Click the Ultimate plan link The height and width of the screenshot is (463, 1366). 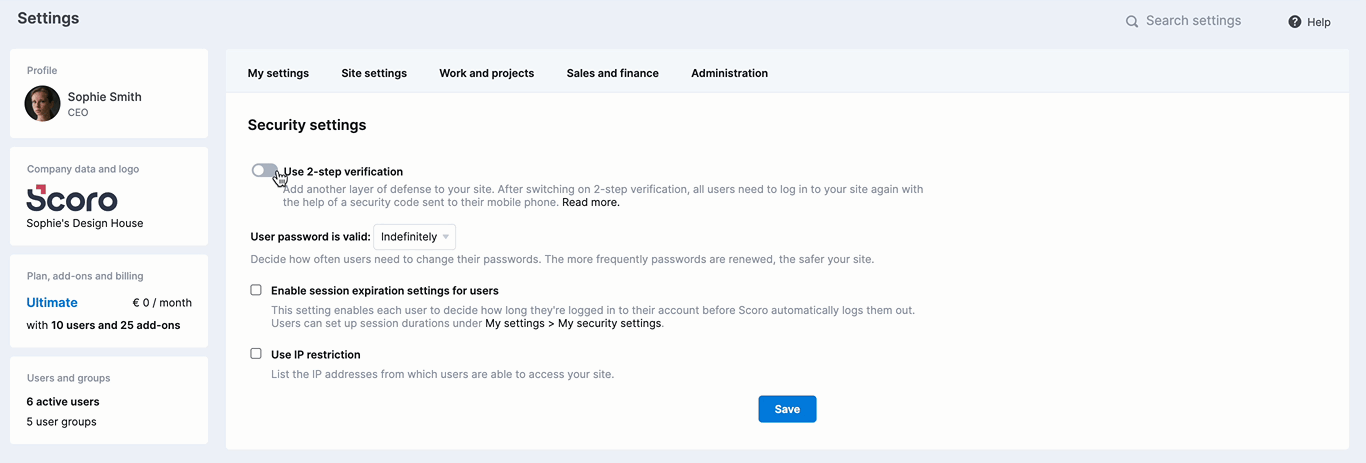52,302
